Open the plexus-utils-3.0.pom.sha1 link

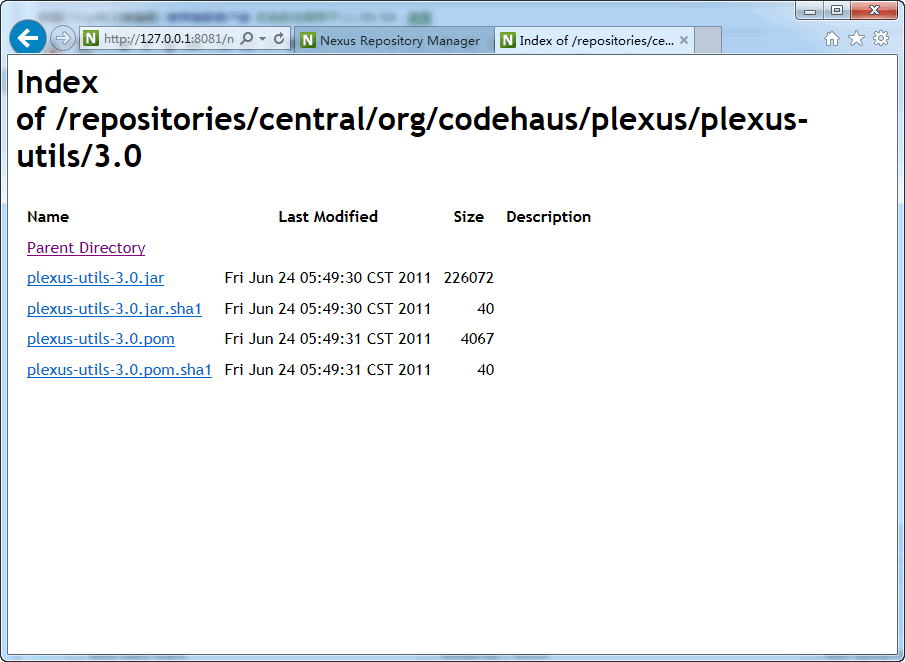pos(119,369)
